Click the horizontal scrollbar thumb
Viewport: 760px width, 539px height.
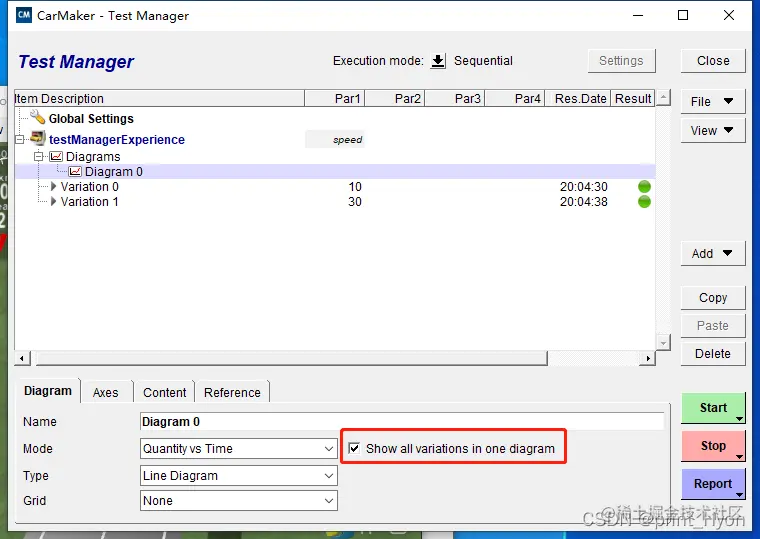click(291, 358)
